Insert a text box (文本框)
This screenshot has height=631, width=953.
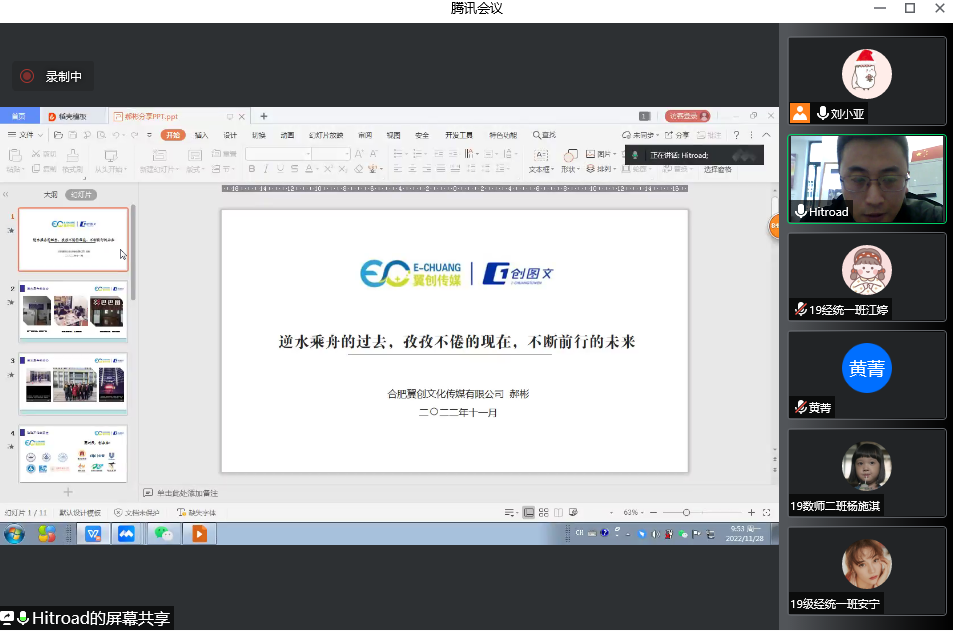tap(540, 160)
